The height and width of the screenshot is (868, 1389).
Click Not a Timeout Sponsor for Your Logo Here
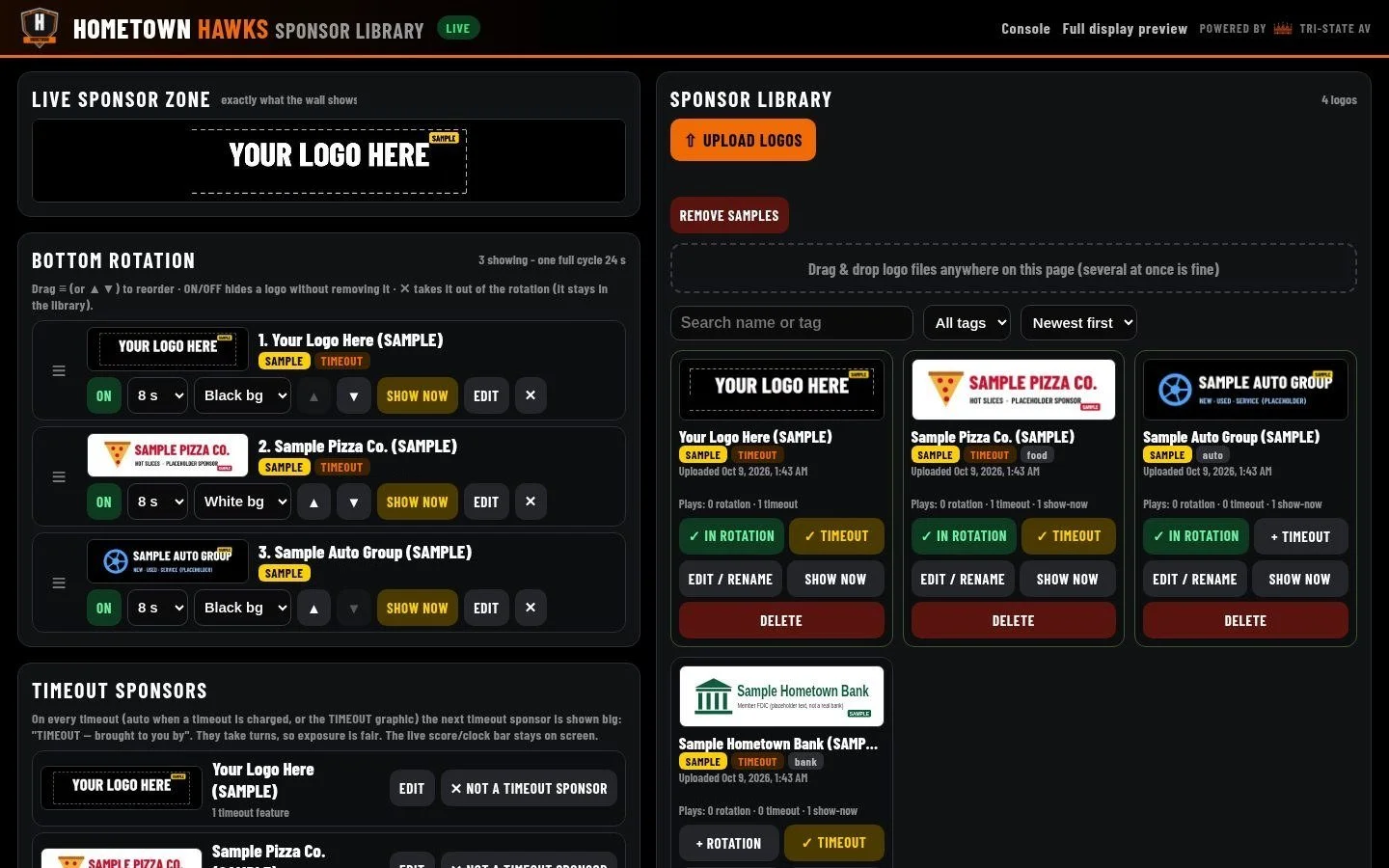click(529, 788)
